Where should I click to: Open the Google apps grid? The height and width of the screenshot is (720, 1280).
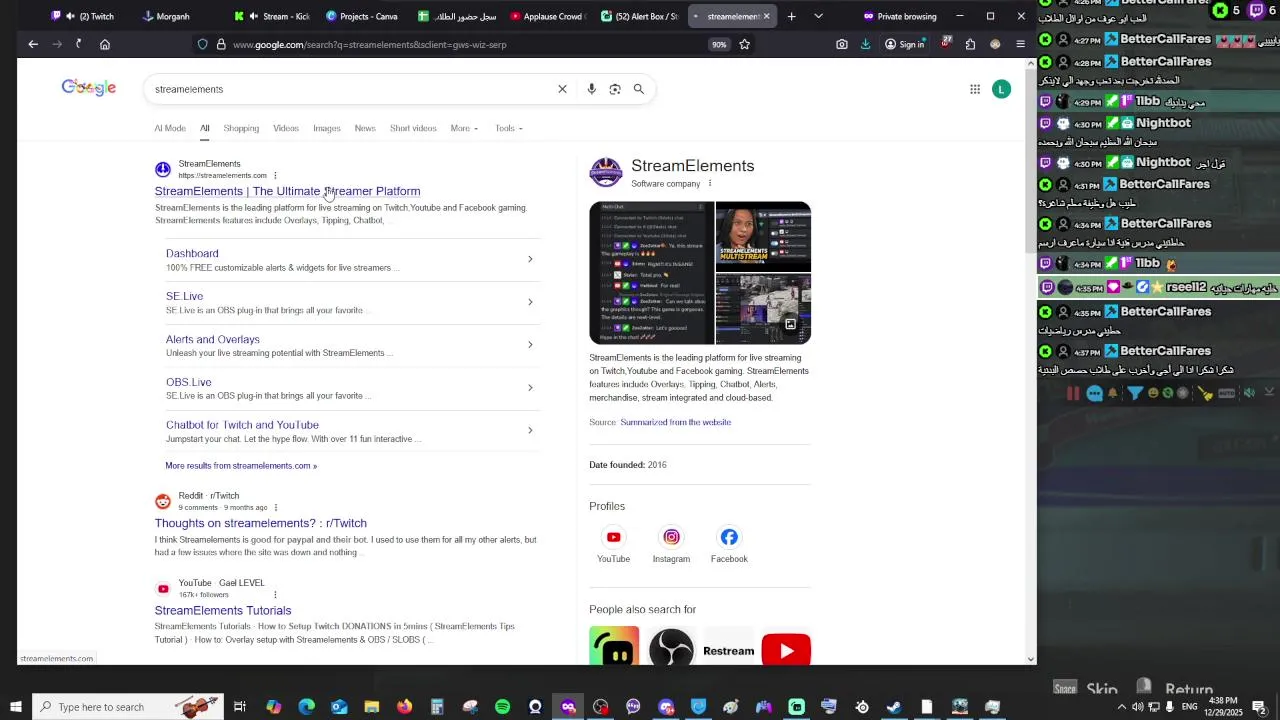pyautogui.click(x=975, y=89)
